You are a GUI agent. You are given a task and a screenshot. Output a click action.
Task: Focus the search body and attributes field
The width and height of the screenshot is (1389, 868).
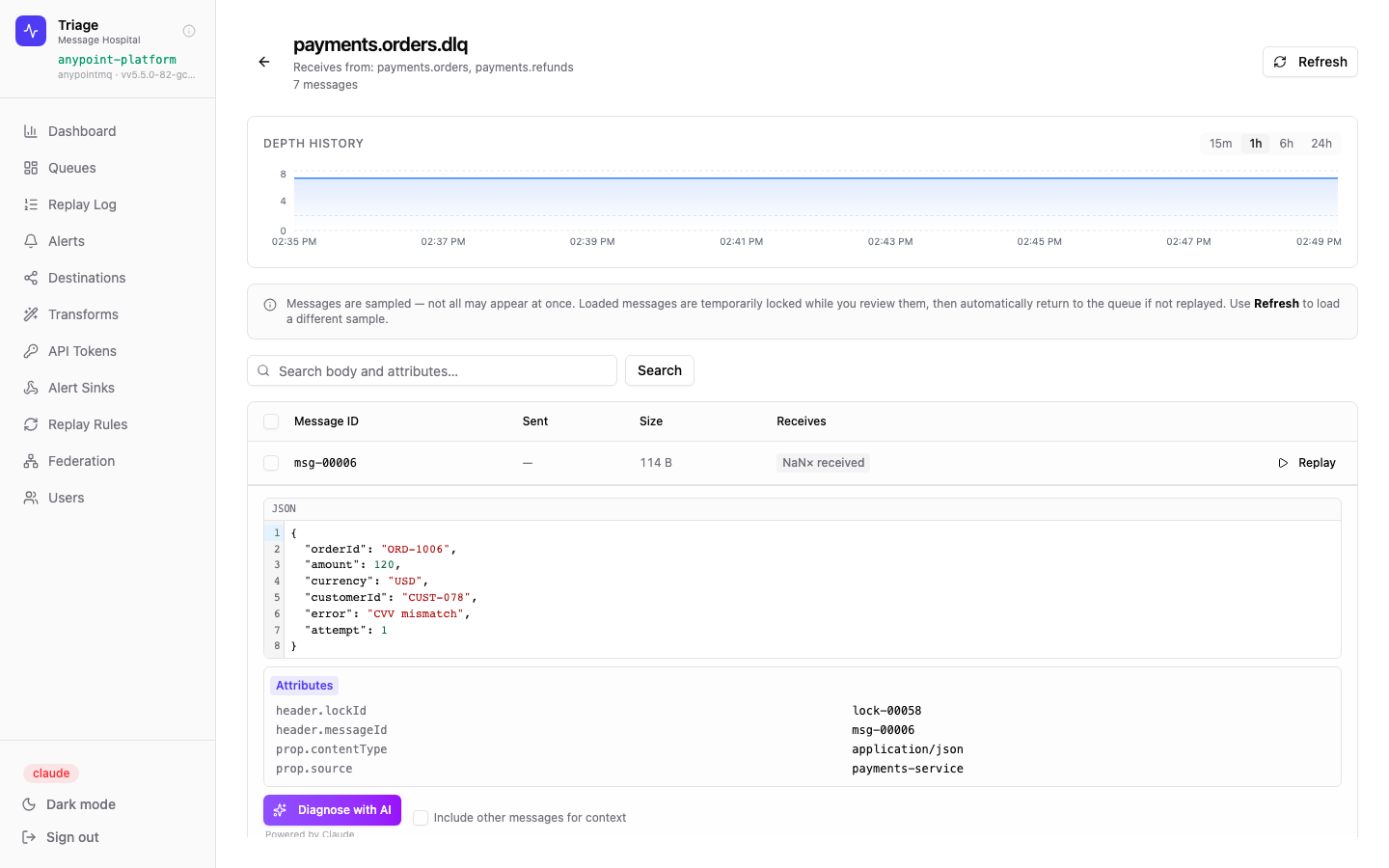pyautogui.click(x=432, y=370)
